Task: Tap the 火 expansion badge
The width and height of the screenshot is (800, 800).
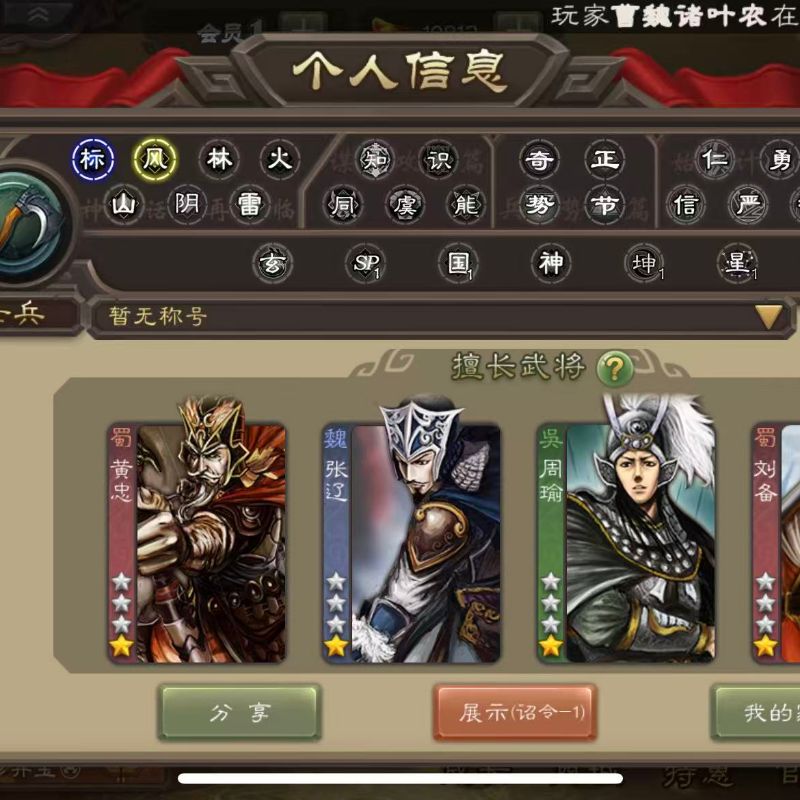Action: [280, 160]
